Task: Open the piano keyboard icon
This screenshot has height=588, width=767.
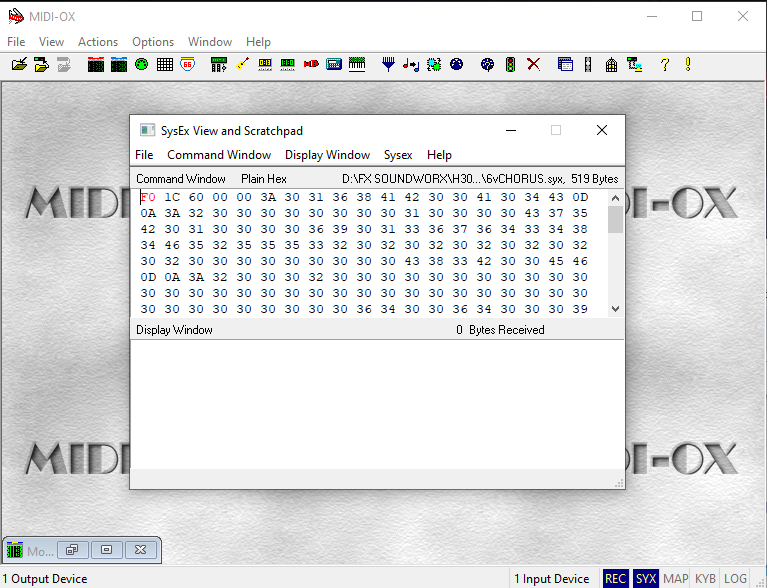Action: [357, 64]
